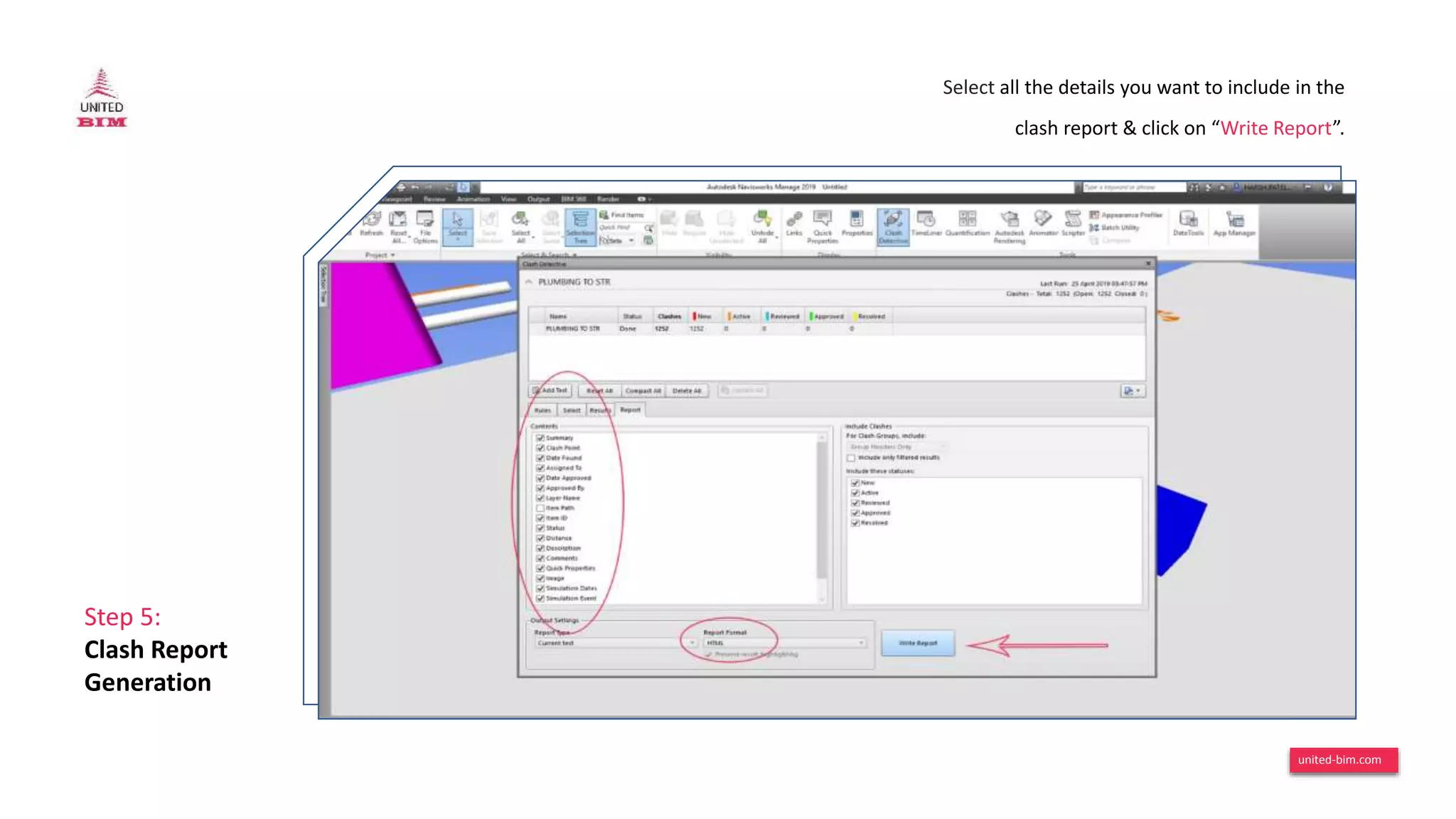
Task: Uncheck the Summary contents checkbox
Action: click(x=540, y=438)
